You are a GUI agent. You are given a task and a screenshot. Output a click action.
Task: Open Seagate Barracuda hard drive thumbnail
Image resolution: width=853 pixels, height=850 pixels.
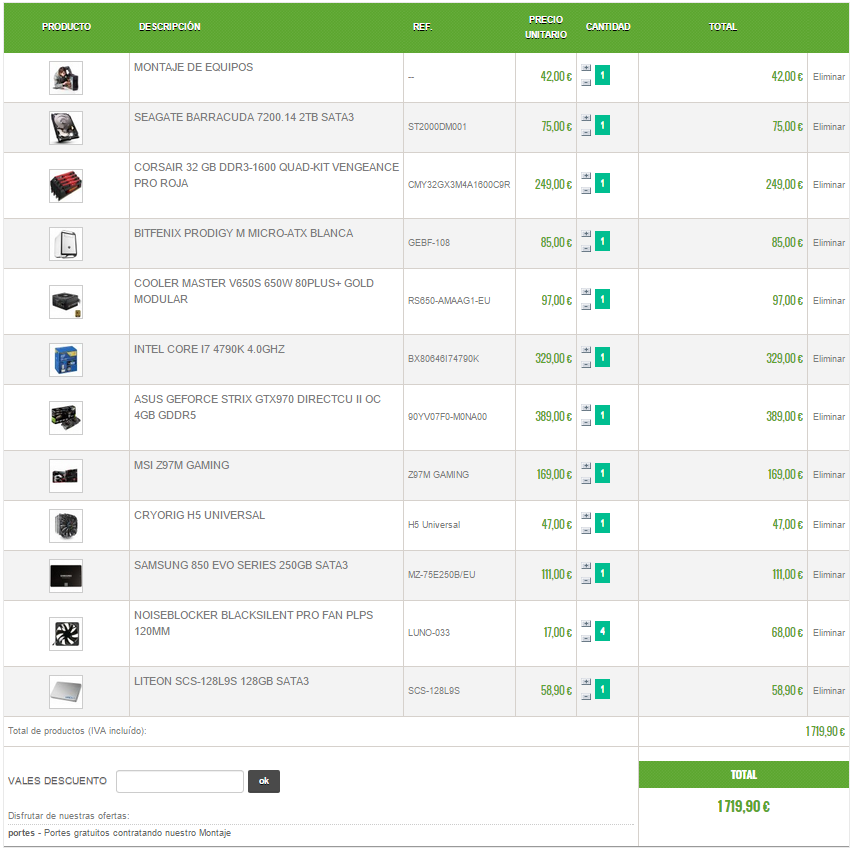66,128
